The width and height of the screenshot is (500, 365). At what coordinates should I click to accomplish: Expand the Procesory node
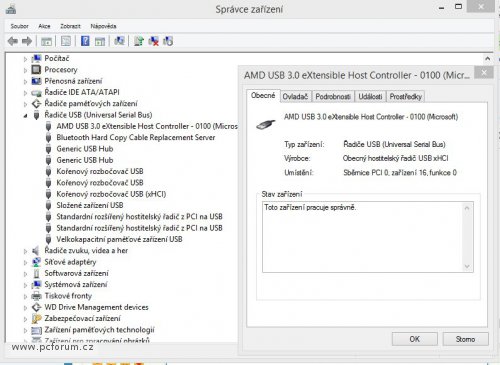(x=25, y=70)
